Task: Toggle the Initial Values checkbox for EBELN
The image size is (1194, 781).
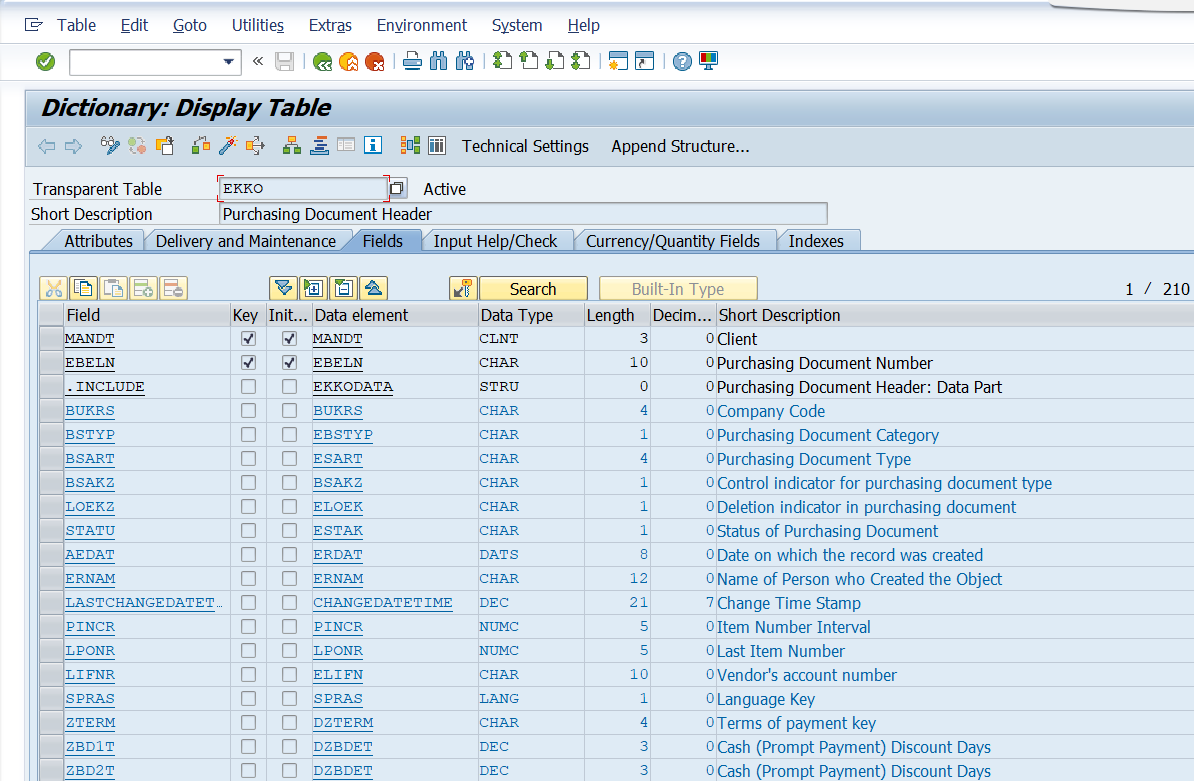Action: pyautogui.click(x=289, y=363)
